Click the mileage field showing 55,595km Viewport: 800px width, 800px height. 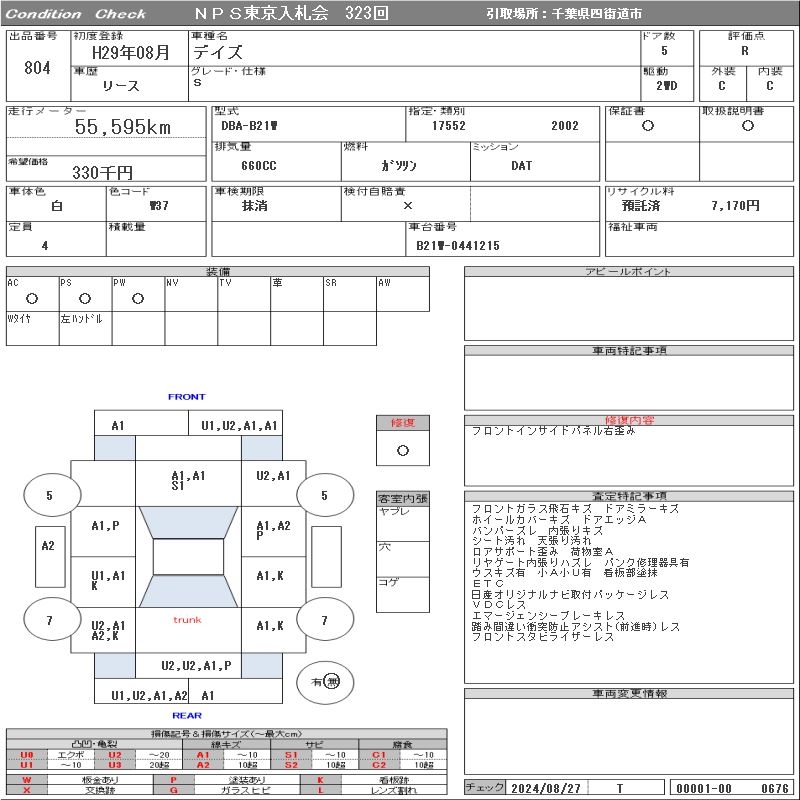[124, 127]
